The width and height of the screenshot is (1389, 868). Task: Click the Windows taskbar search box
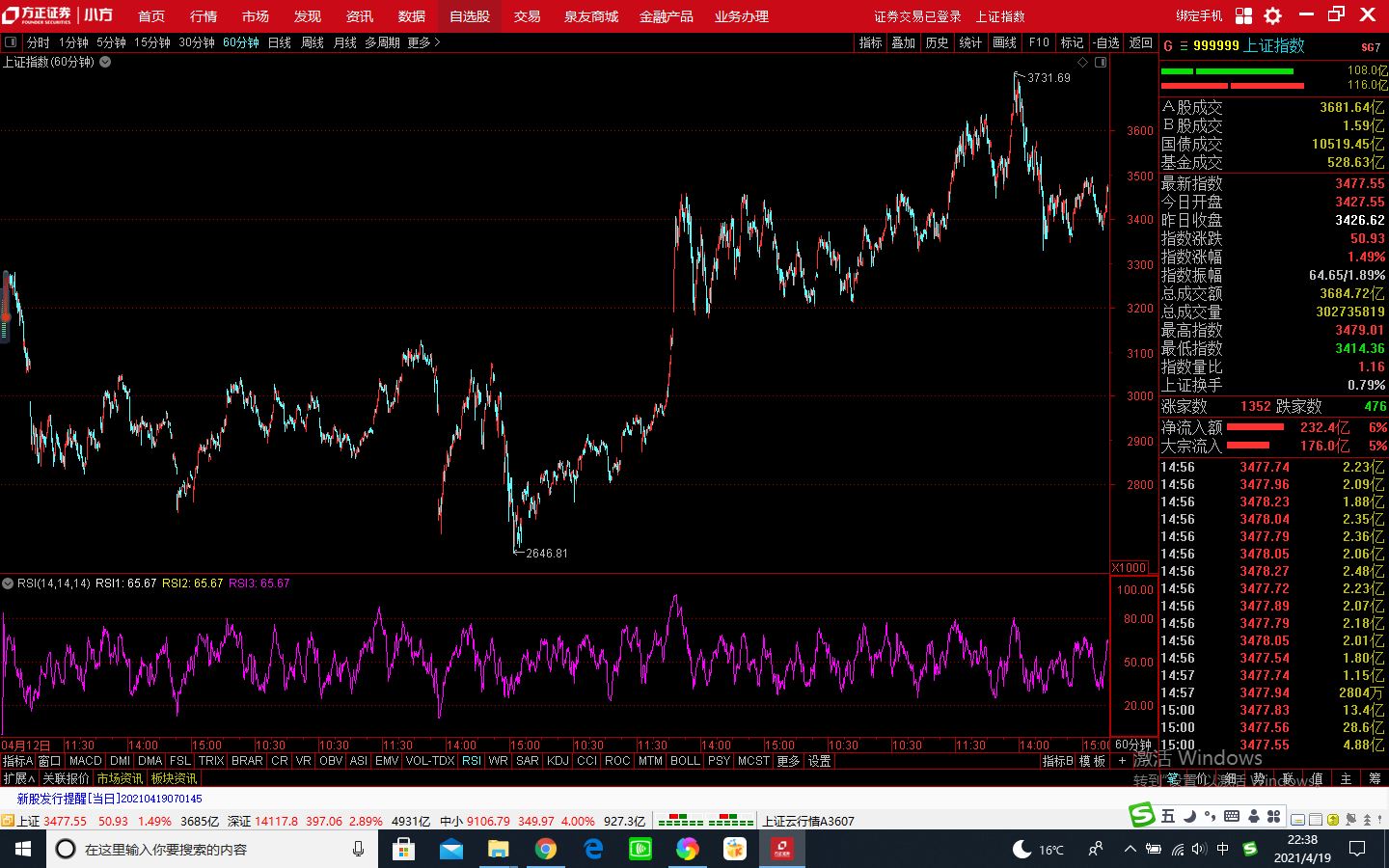(211, 849)
